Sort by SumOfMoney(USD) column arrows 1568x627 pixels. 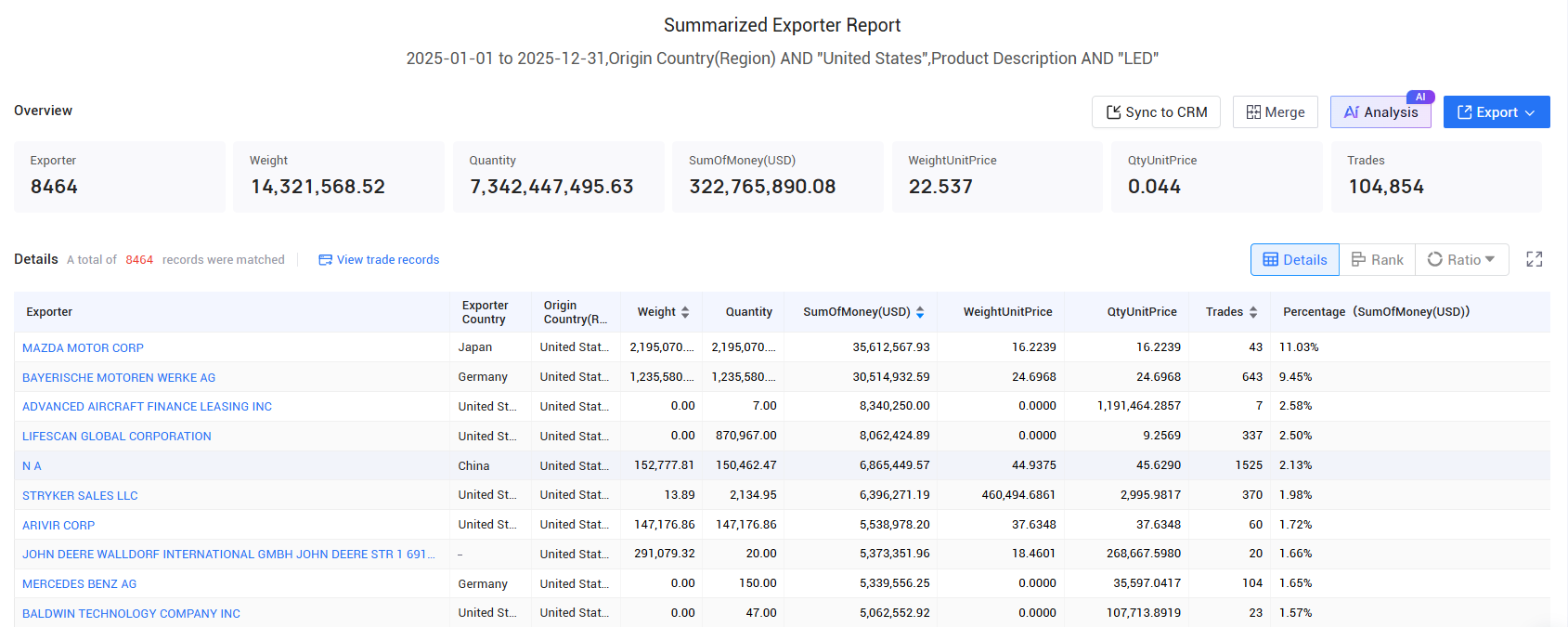[920, 312]
